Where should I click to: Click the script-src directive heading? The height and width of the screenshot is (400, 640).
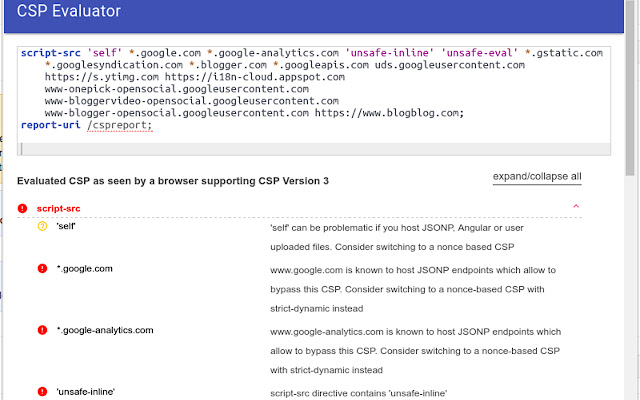[58, 208]
